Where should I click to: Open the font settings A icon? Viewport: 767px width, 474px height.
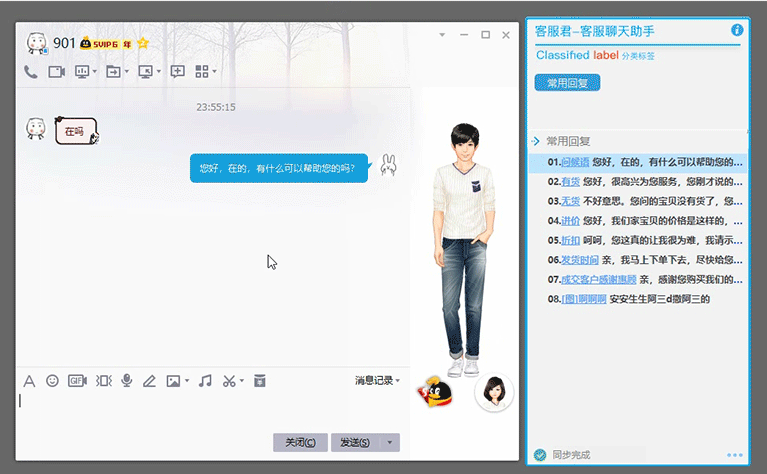pyautogui.click(x=29, y=381)
